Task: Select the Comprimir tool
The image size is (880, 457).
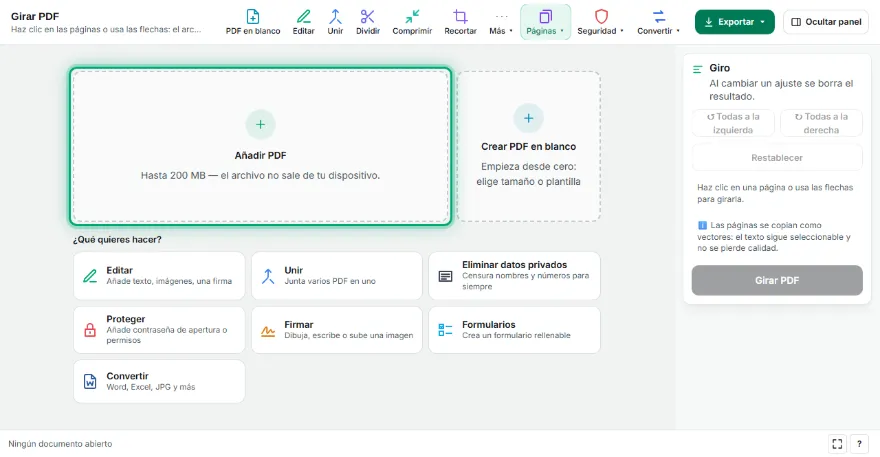Action: 412,22
